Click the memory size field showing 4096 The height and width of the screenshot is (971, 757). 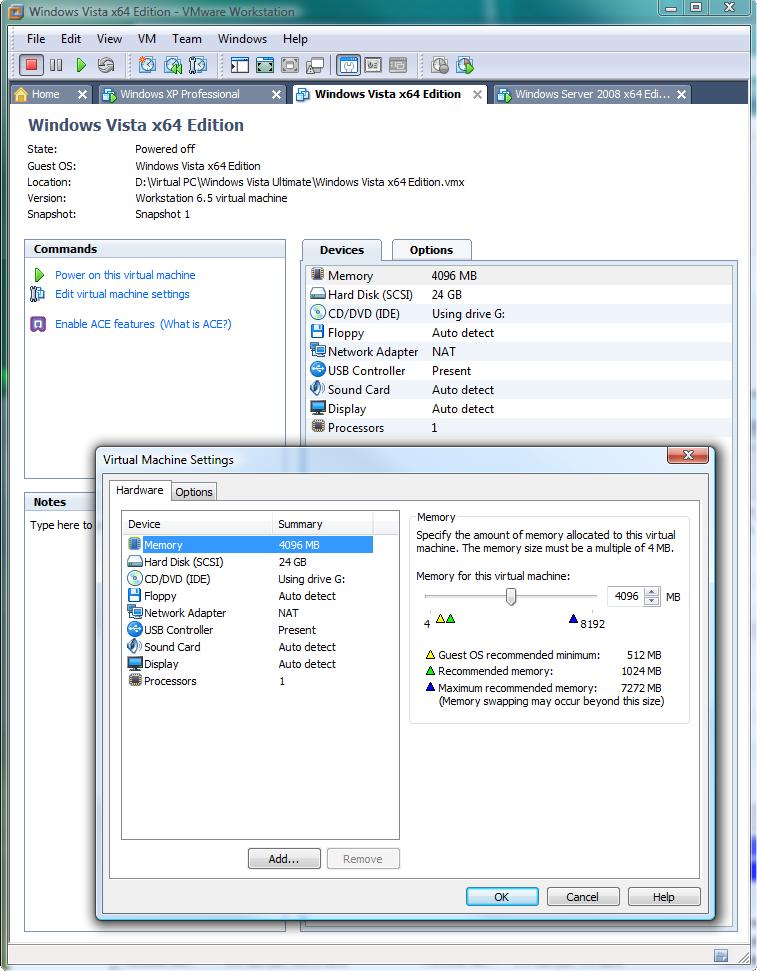pyautogui.click(x=626, y=596)
